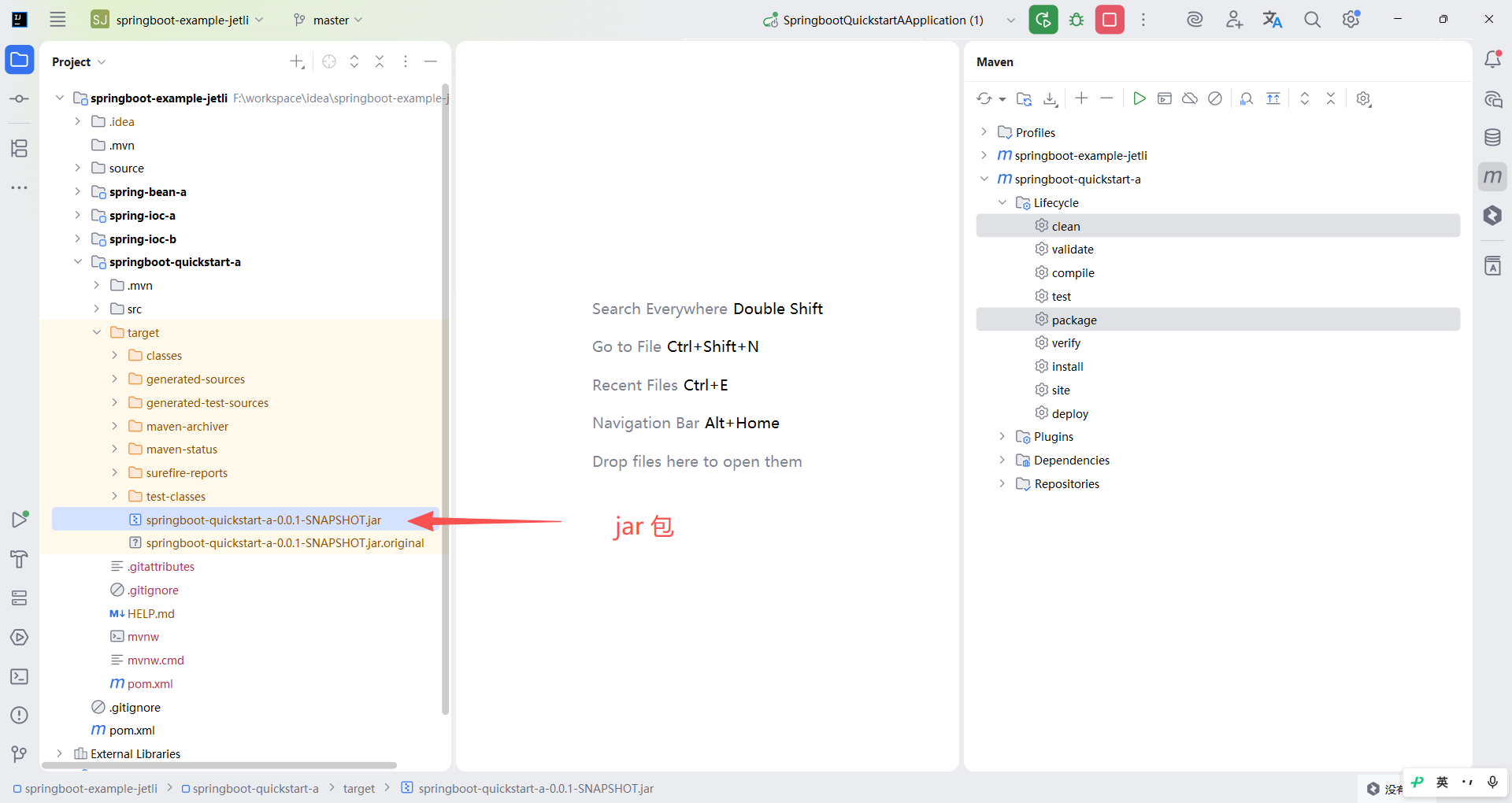1512x803 pixels.
Task: Open the Terminal tool window
Action: (20, 676)
